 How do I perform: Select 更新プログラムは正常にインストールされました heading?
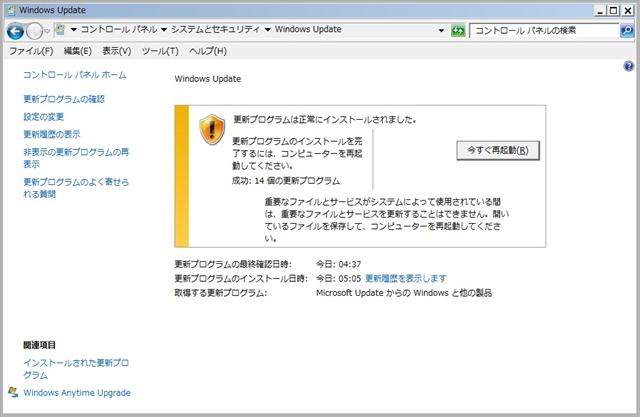point(324,120)
